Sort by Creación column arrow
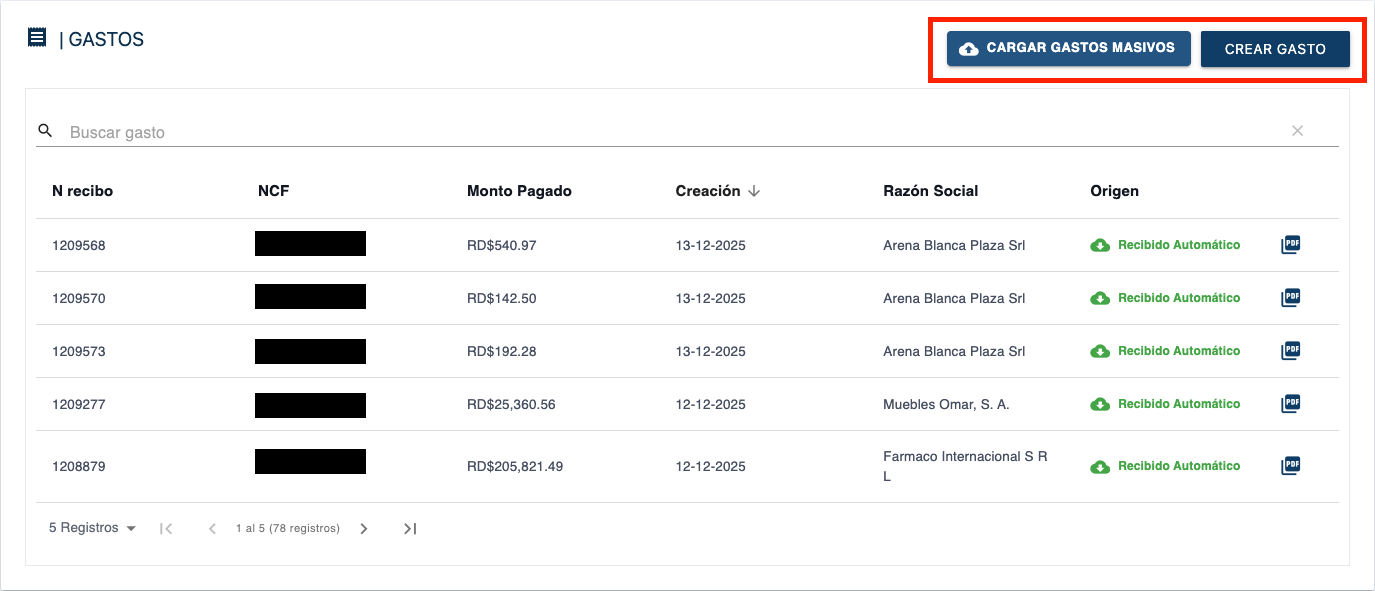The width and height of the screenshot is (1375, 591). tap(754, 191)
